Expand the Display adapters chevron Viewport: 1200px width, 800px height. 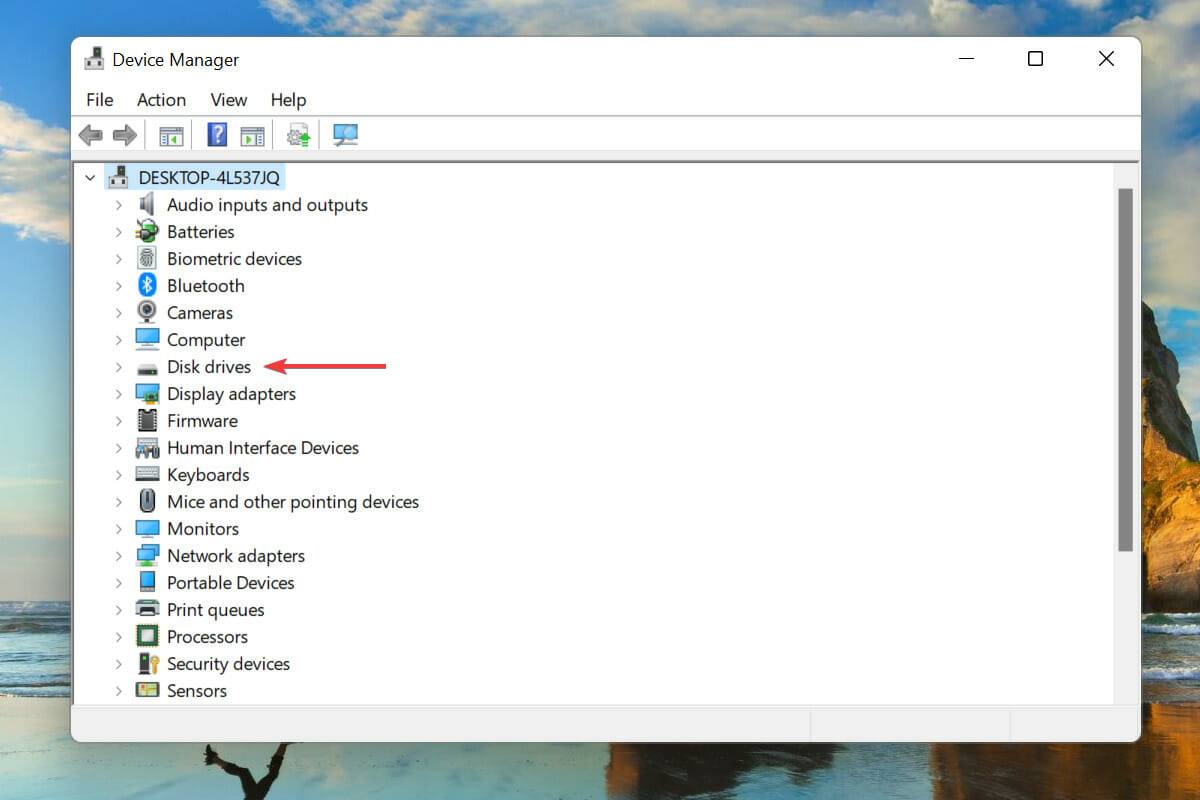tap(118, 394)
